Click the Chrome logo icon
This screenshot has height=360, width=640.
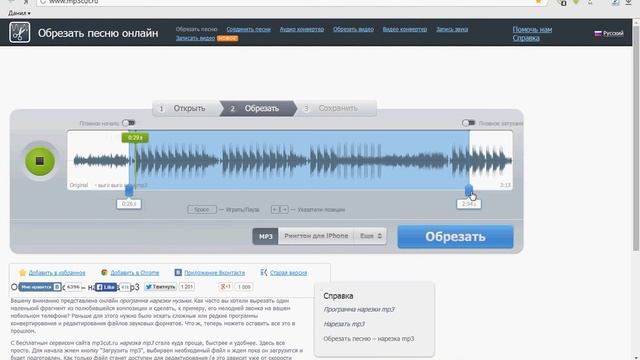pyautogui.click(x=104, y=273)
